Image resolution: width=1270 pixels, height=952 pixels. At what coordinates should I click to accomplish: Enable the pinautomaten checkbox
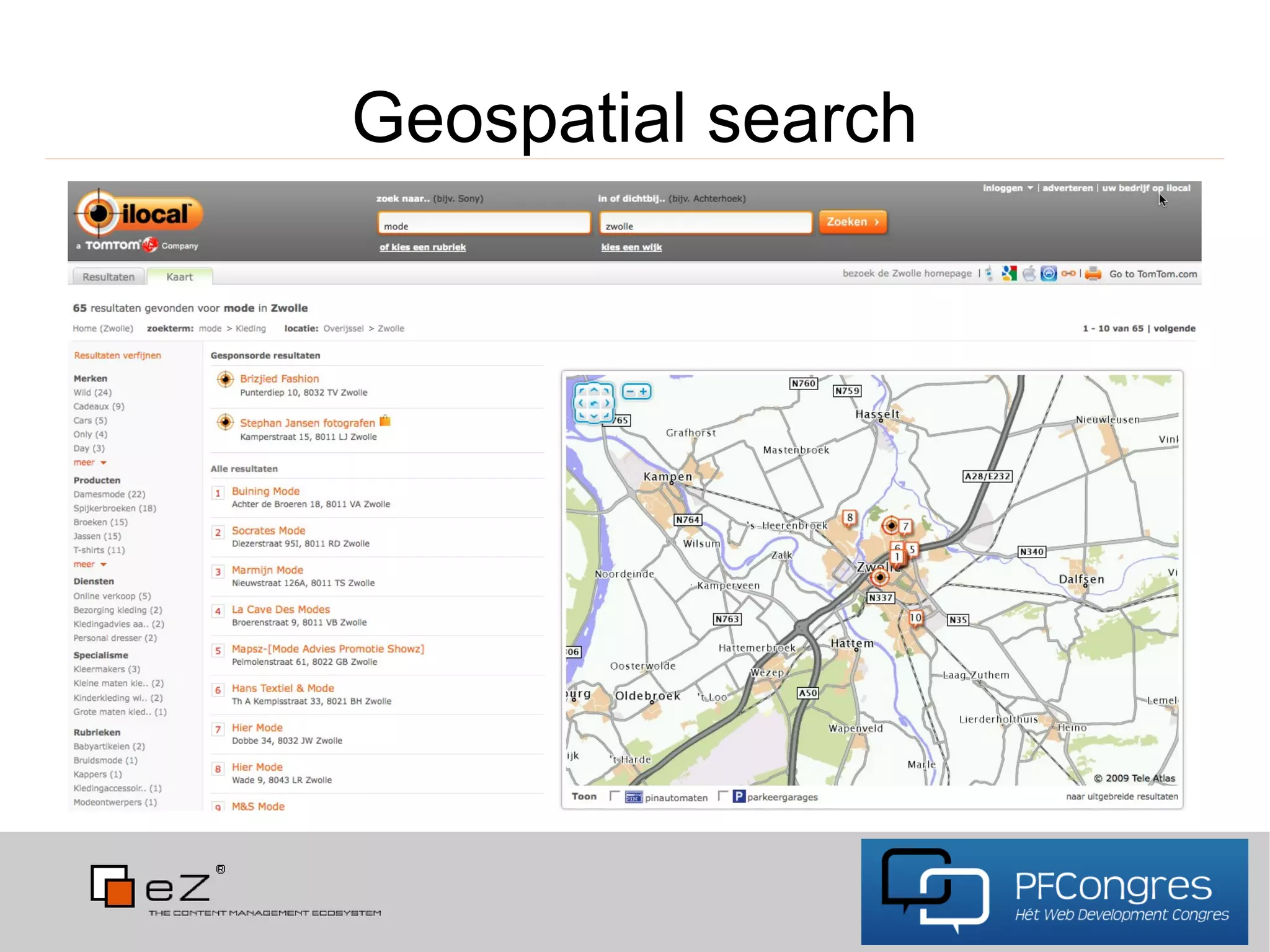pos(615,796)
